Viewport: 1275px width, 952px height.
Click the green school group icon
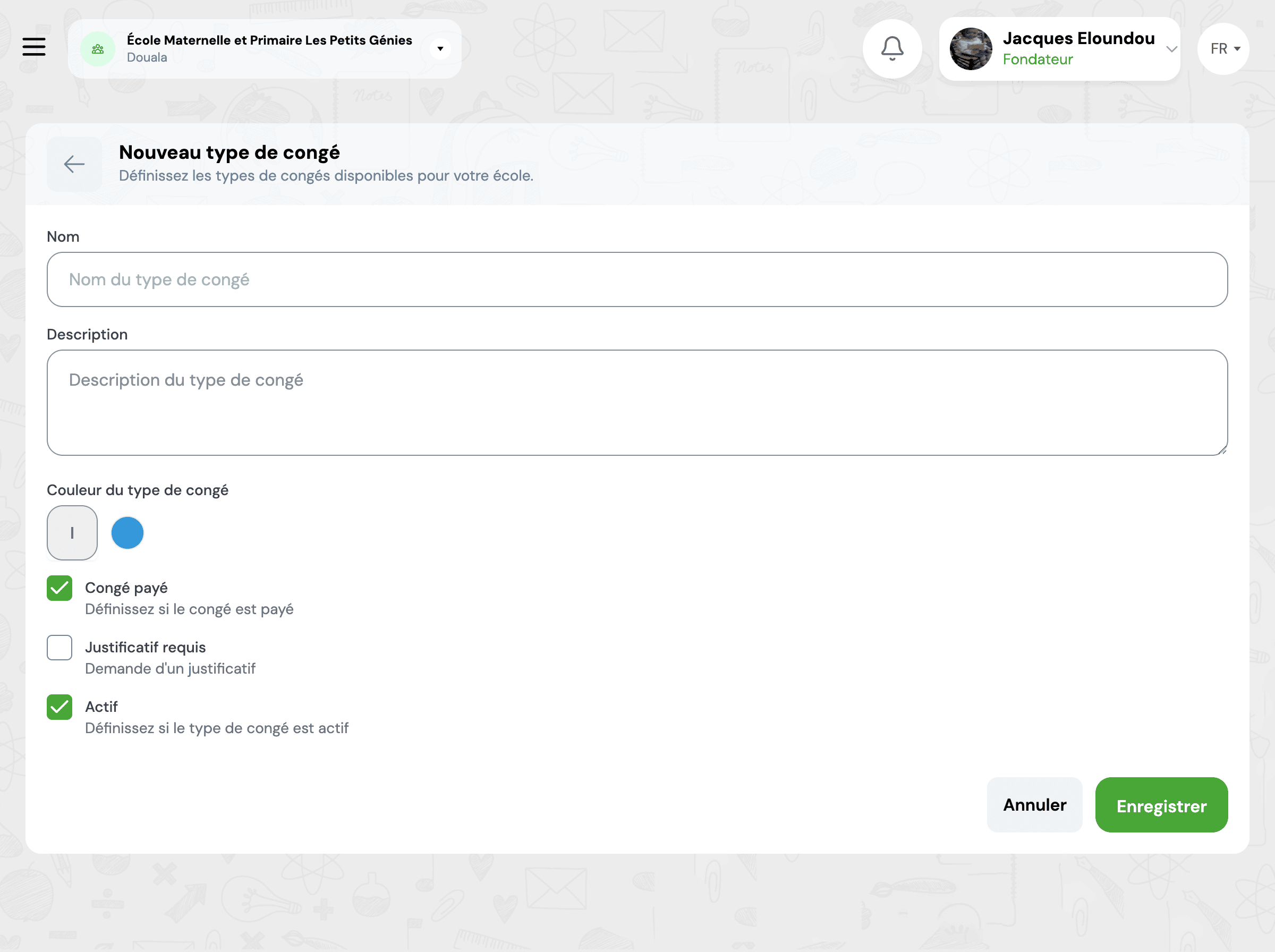click(97, 49)
